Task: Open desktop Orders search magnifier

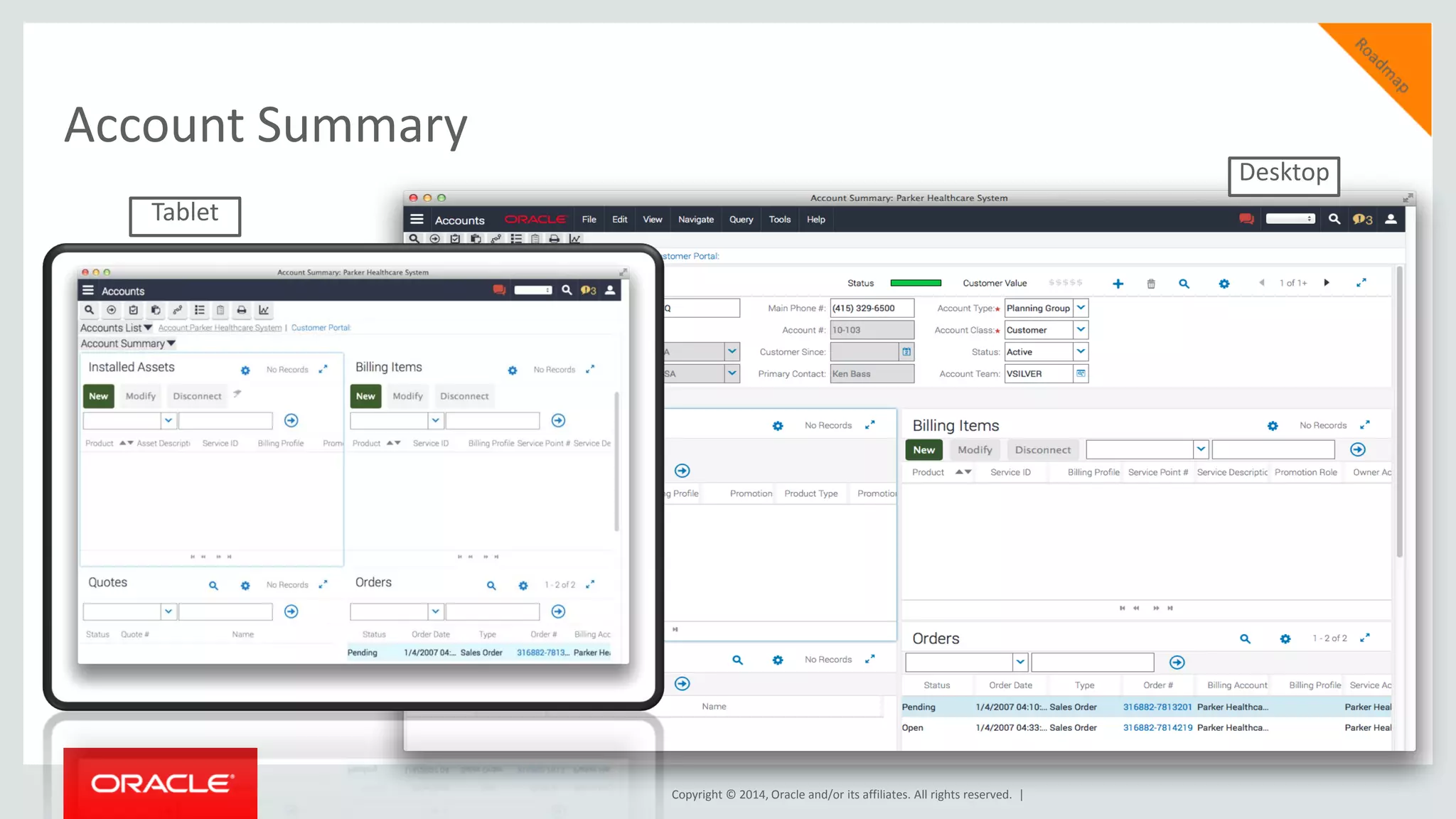Action: click(x=1246, y=639)
